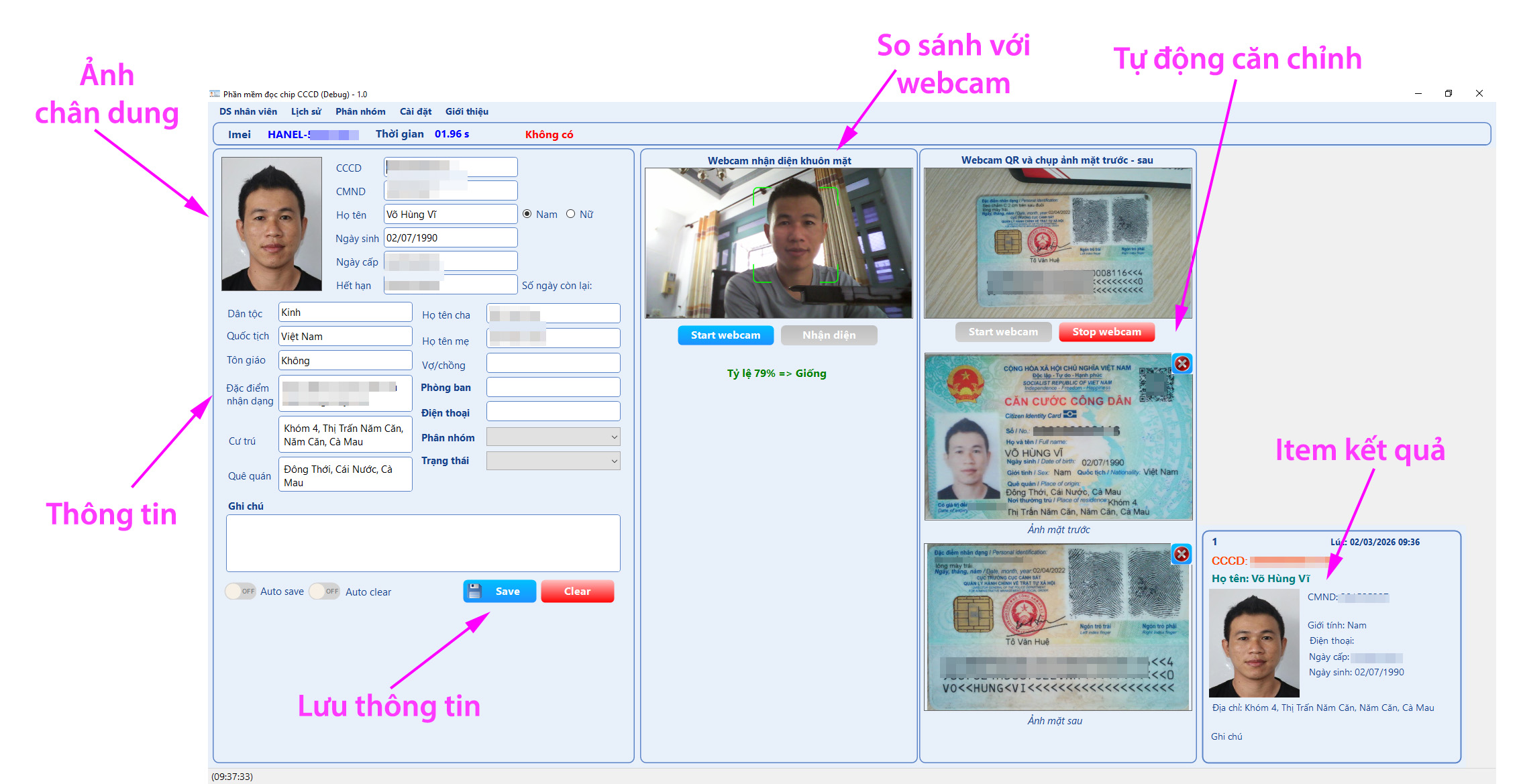1519x784 pixels.
Task: Restore down the application window
Action: coord(1449,93)
